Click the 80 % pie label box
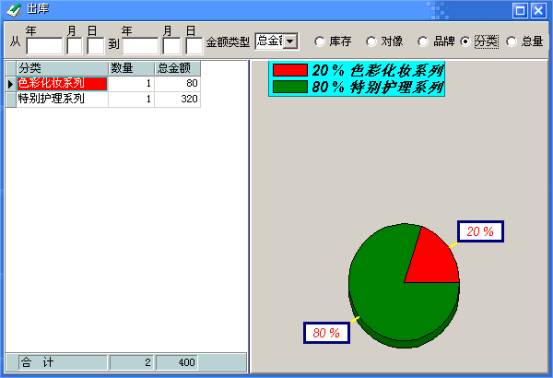This screenshot has width=553, height=378. coord(327,333)
